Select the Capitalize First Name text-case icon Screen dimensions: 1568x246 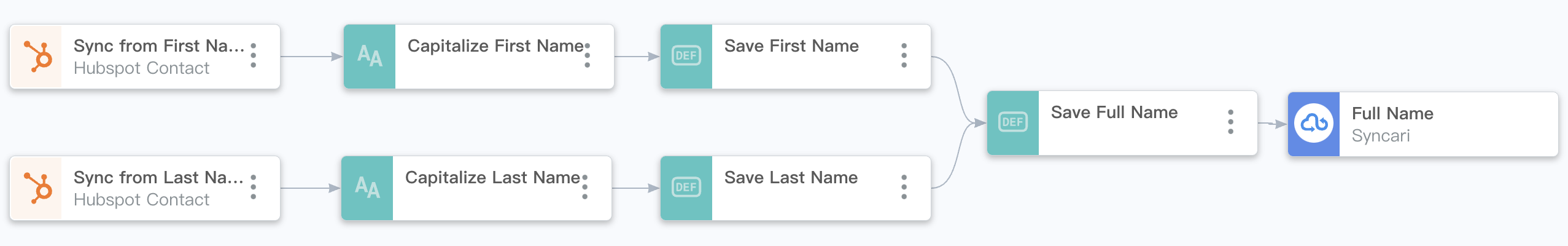pos(370,57)
